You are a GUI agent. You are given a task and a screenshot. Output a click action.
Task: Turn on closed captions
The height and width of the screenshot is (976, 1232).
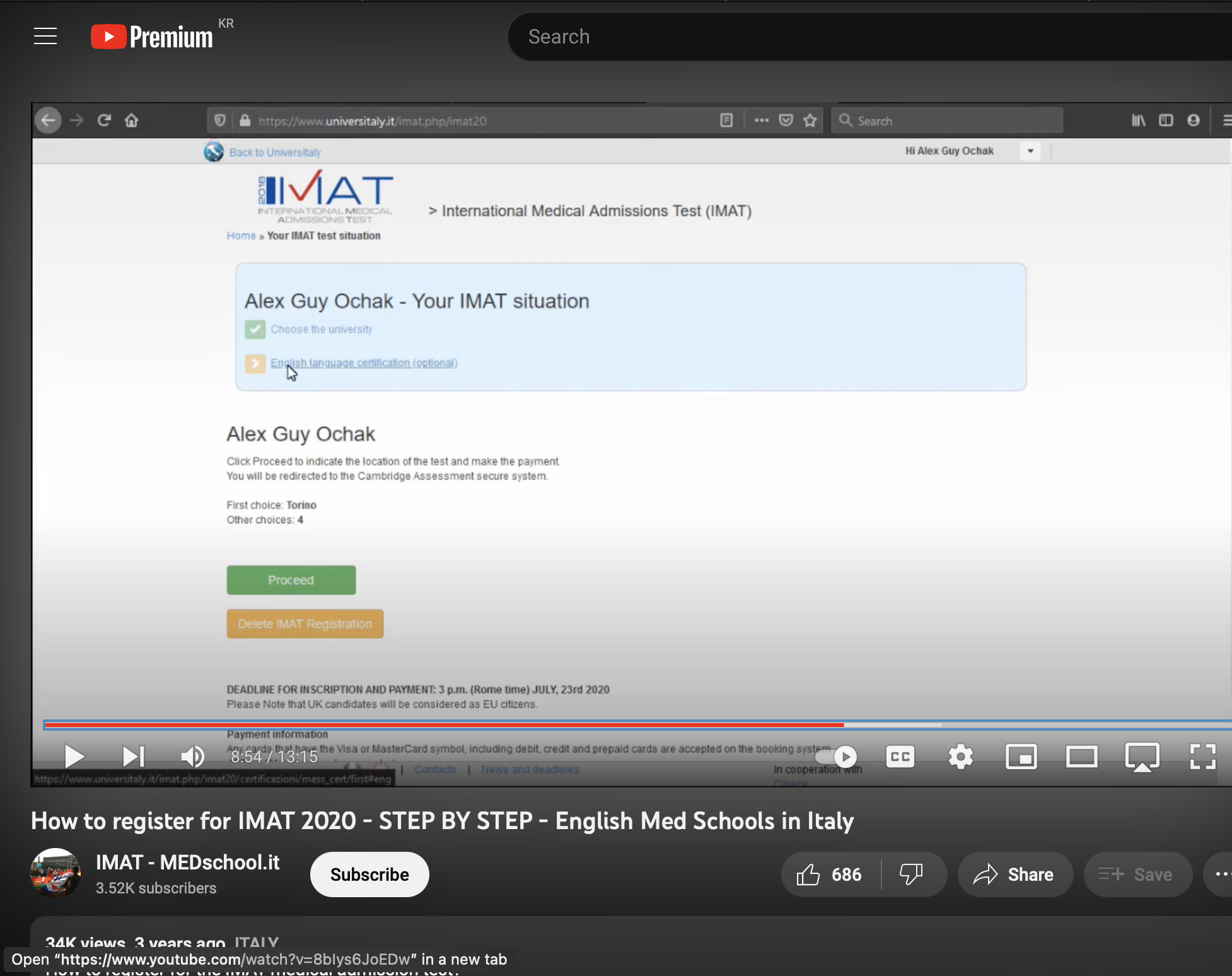pos(900,757)
